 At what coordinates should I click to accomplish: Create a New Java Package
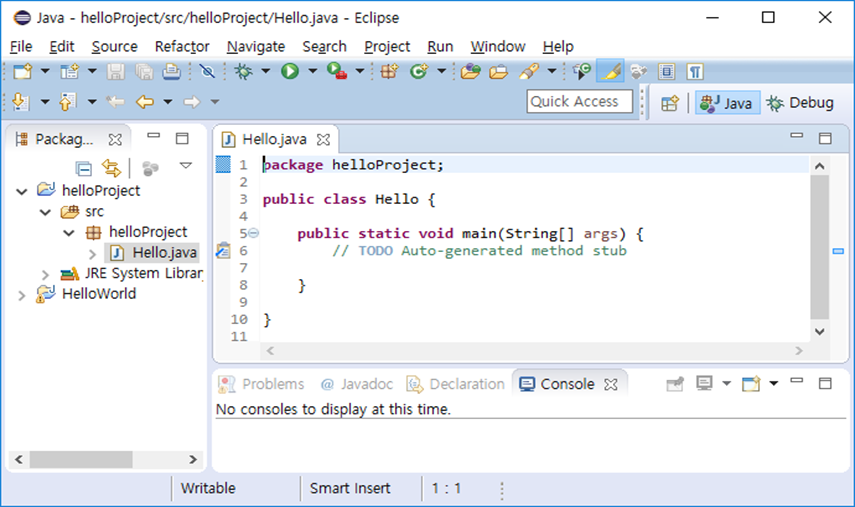click(389, 71)
